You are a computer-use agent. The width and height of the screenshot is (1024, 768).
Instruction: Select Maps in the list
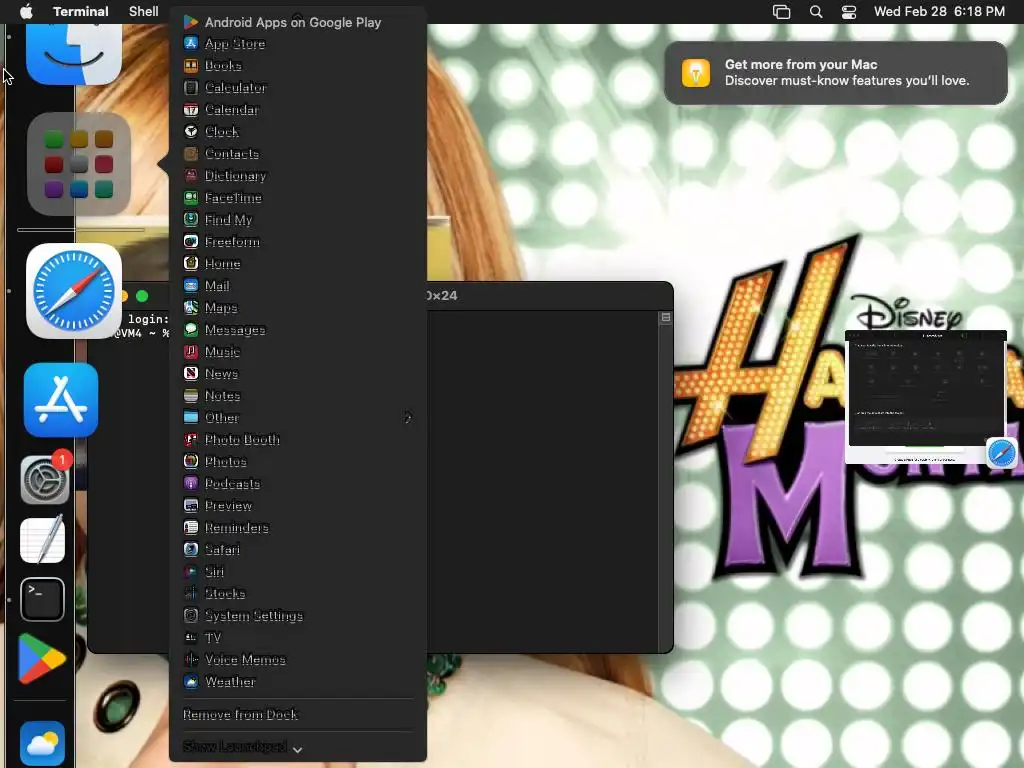(298, 308)
